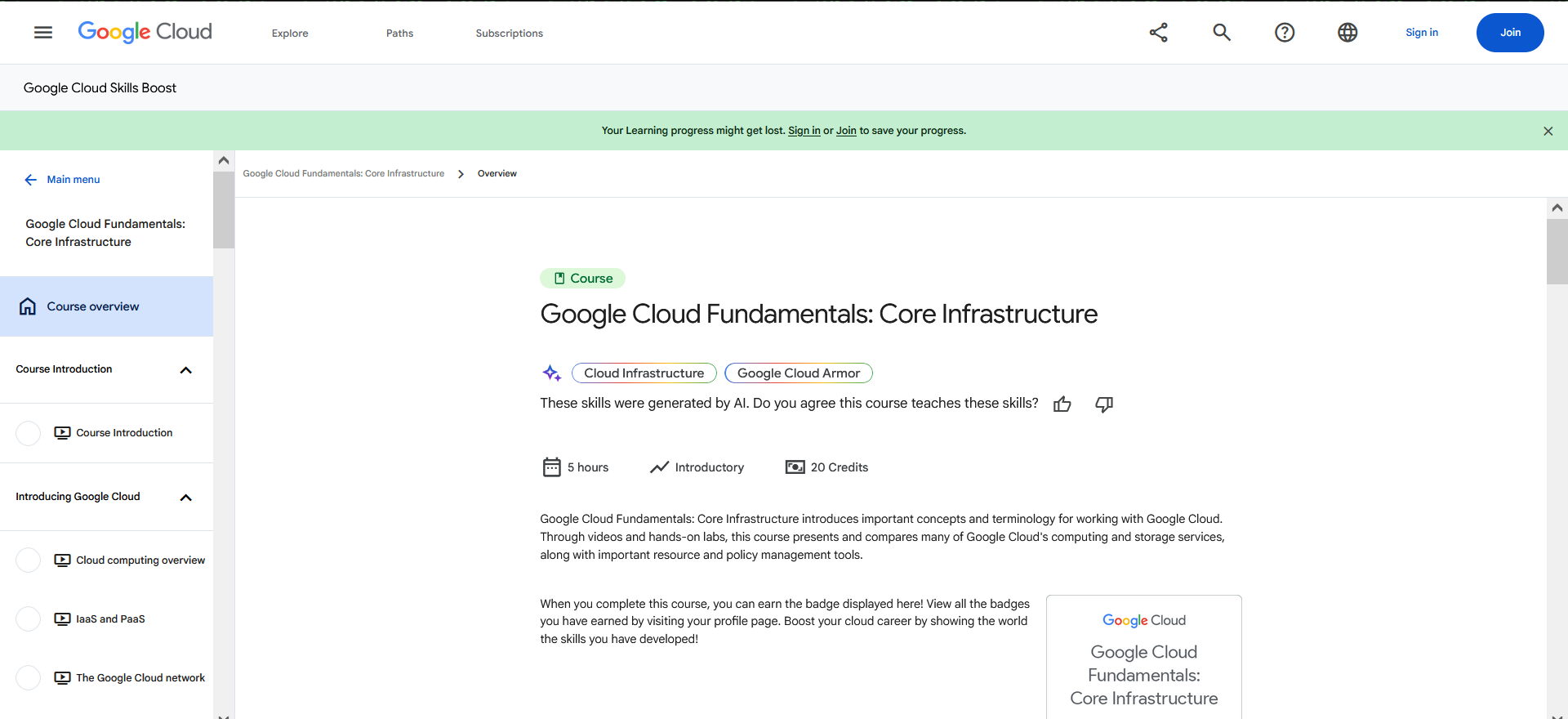Open IaaS and PaaS lesson
This screenshot has height=719, width=1568.
pyautogui.click(x=110, y=619)
